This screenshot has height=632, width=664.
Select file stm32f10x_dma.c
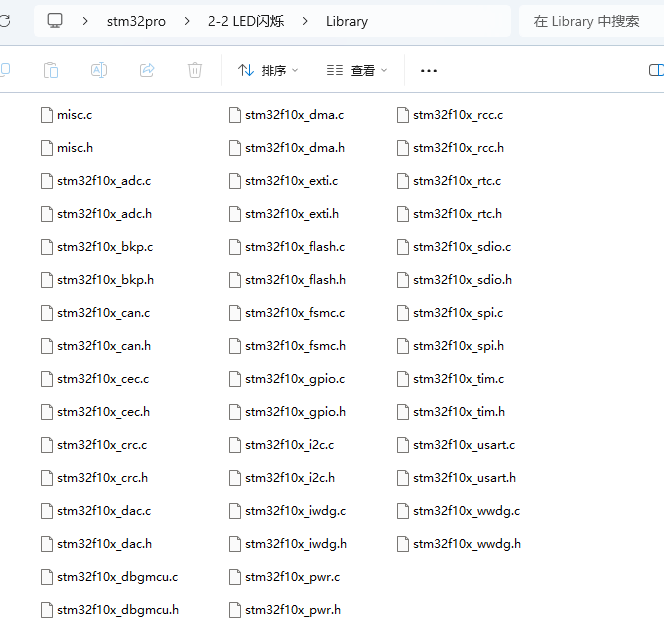(287, 115)
